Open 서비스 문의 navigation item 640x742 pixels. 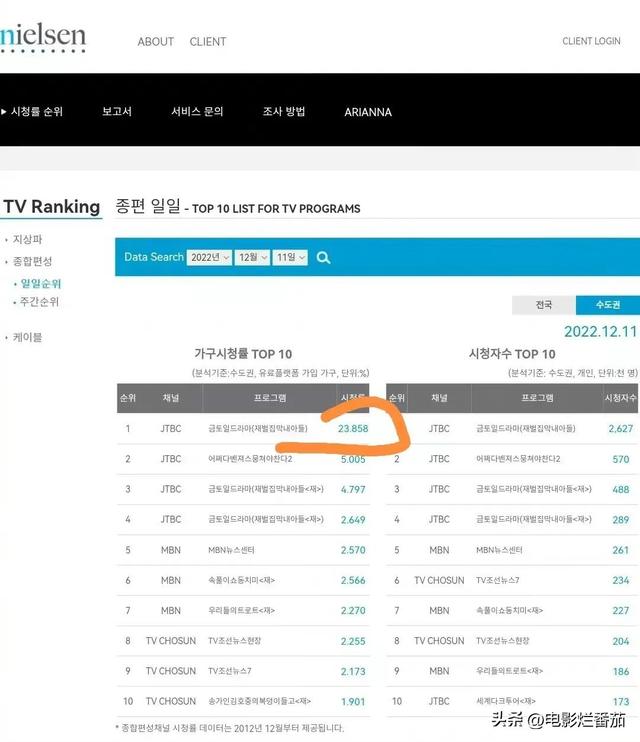click(x=197, y=112)
